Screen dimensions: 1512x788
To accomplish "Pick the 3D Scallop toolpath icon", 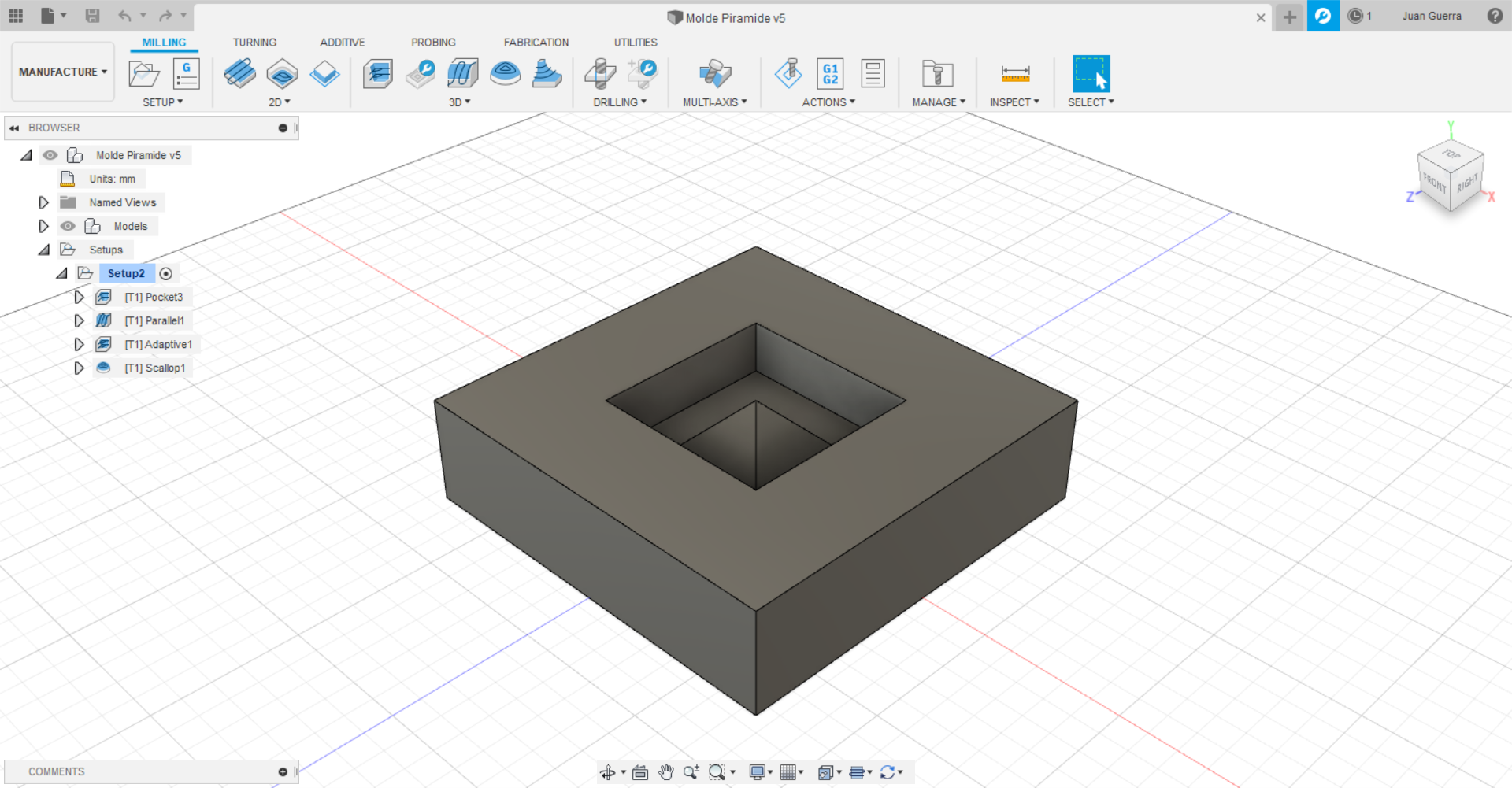I will coord(505,74).
